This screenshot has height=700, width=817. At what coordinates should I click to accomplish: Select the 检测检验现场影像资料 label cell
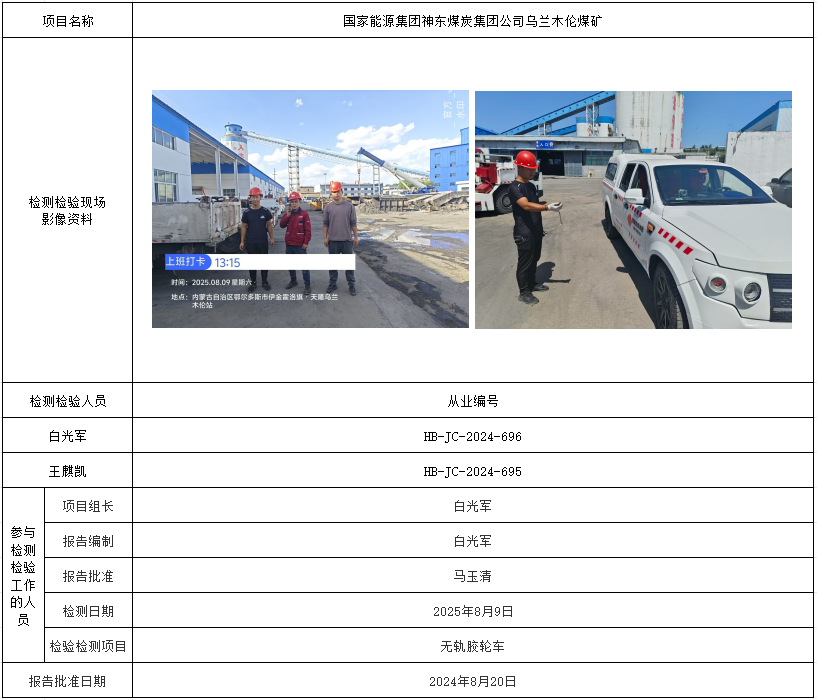(68, 210)
